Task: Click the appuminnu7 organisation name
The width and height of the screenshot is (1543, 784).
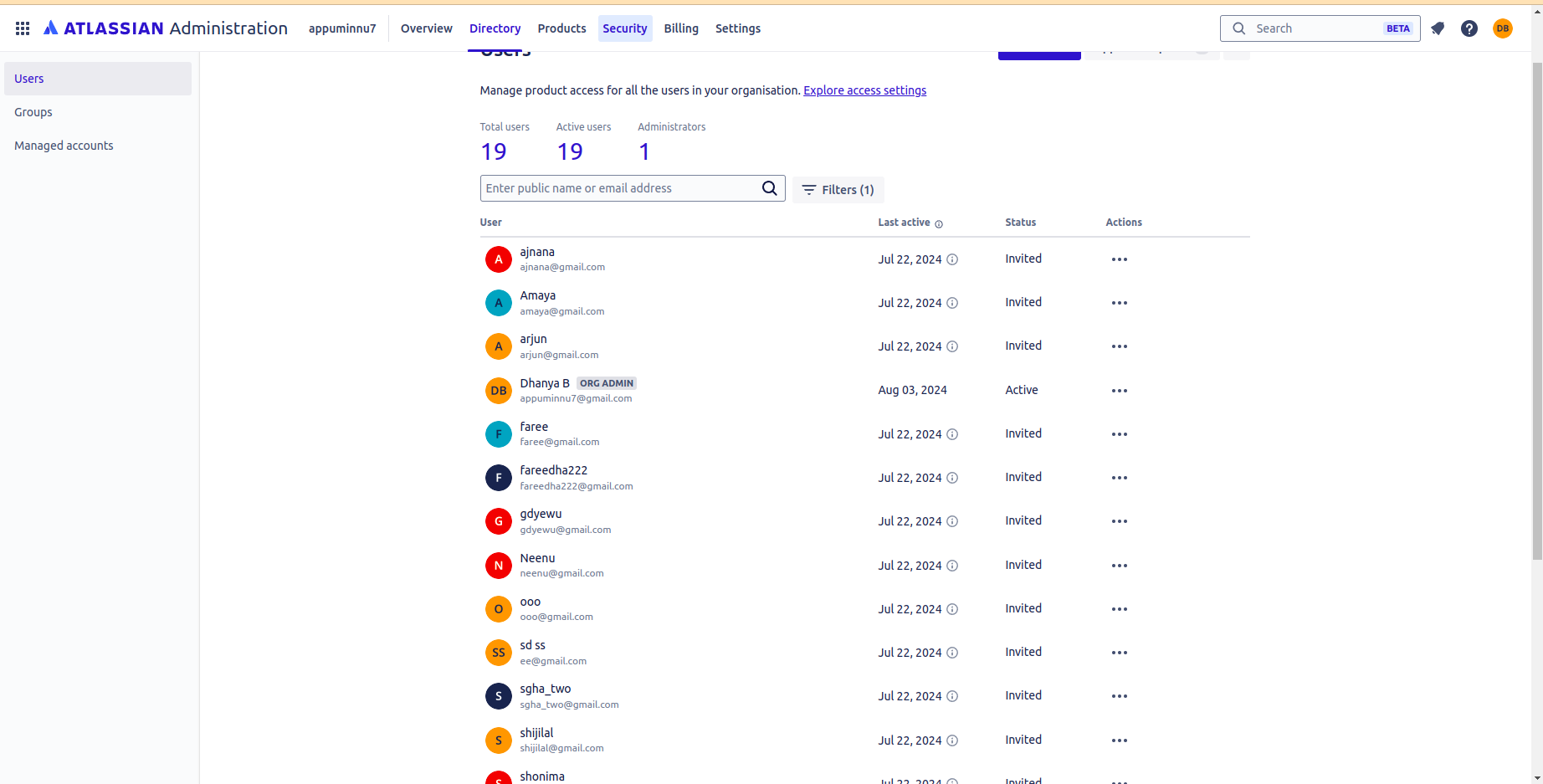Action: [x=342, y=28]
